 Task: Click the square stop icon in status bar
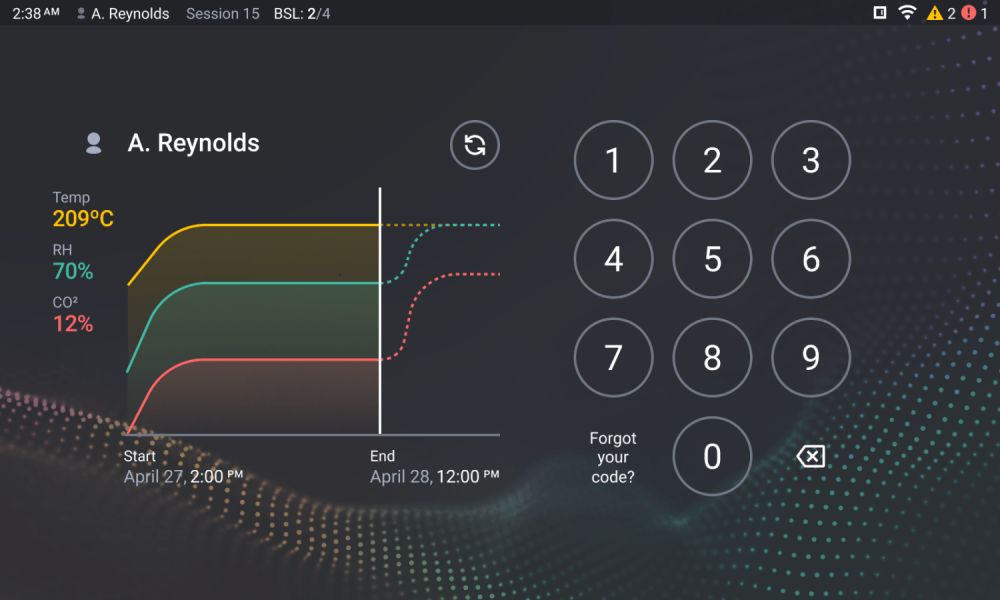(x=879, y=13)
